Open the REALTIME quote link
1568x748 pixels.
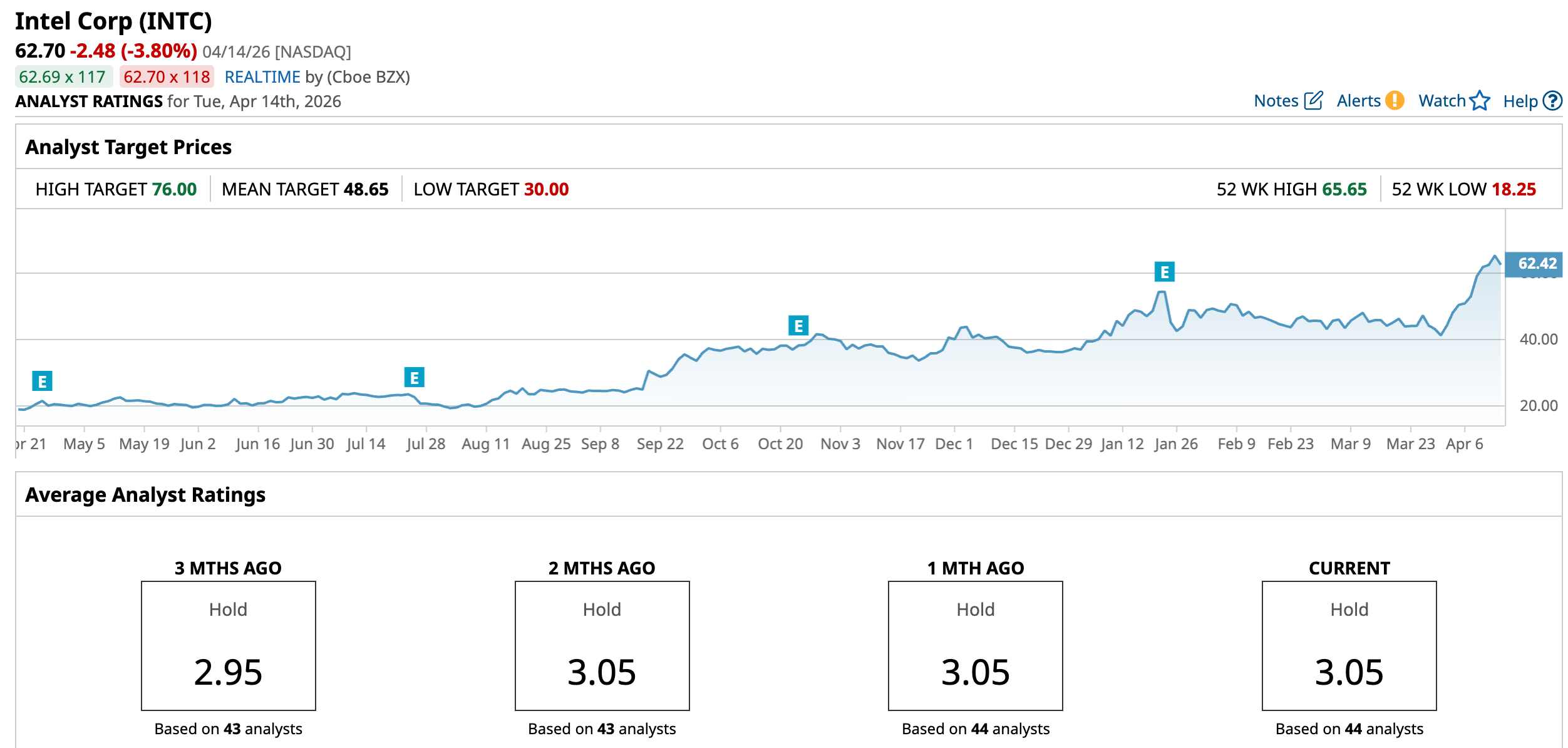tap(262, 77)
